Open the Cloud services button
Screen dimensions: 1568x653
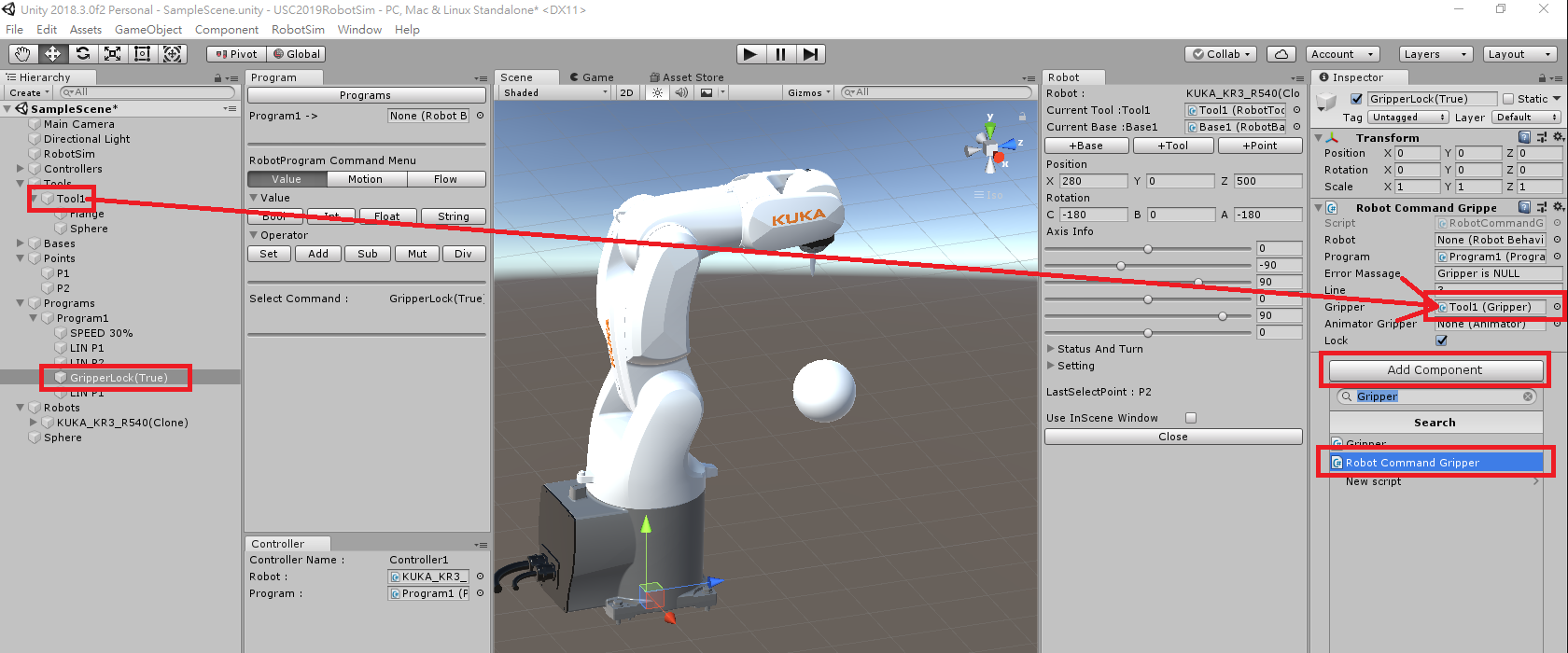[1281, 54]
